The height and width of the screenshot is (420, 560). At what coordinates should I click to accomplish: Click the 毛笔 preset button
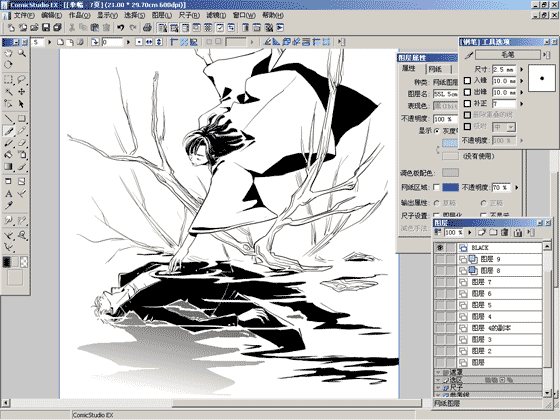click(508, 55)
